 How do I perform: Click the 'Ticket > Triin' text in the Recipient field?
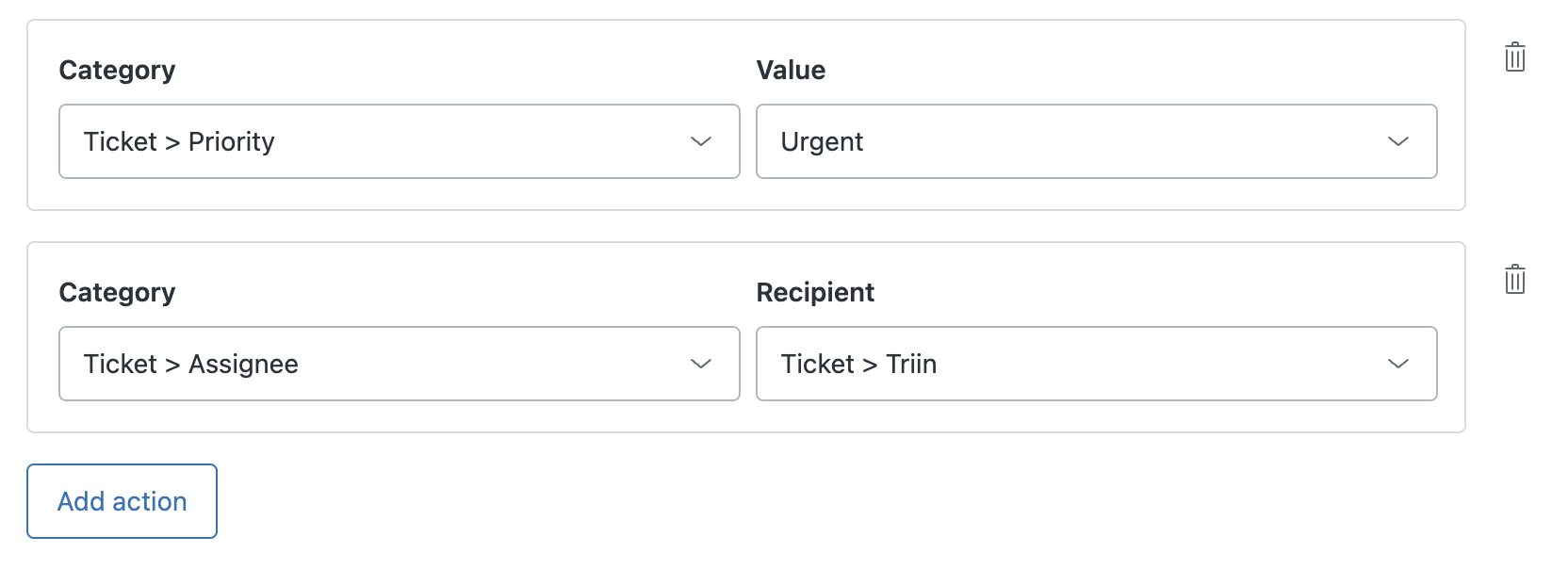[x=858, y=365]
